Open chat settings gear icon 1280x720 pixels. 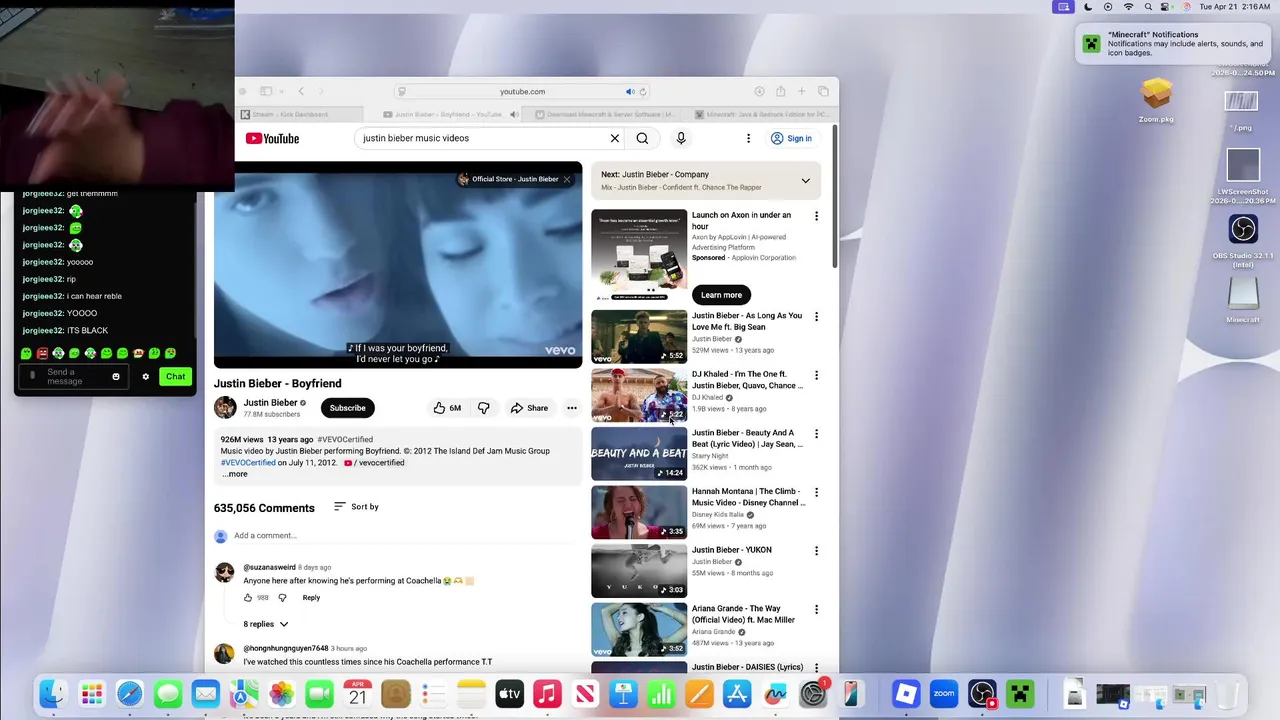pyautogui.click(x=145, y=377)
